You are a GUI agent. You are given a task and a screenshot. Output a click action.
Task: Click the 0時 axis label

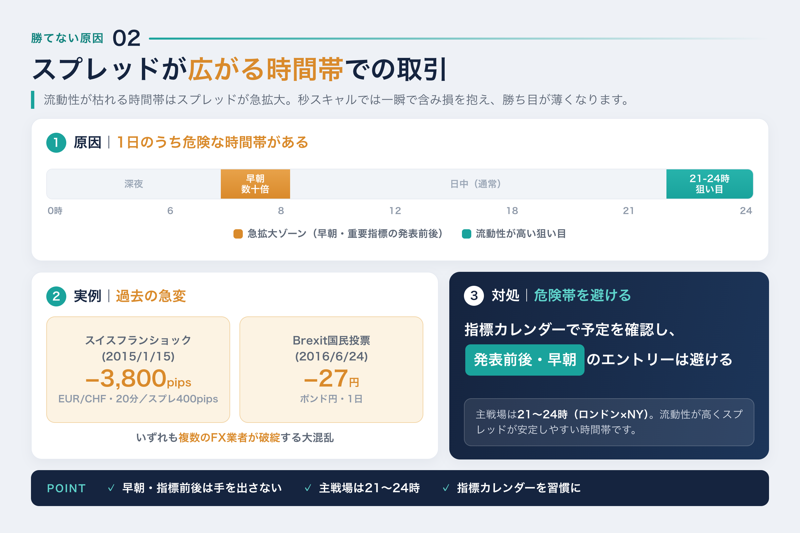click(55, 211)
